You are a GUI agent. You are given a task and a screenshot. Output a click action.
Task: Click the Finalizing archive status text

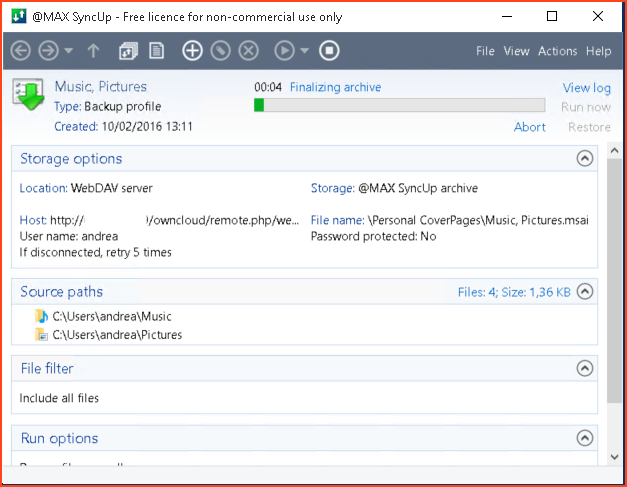point(335,87)
